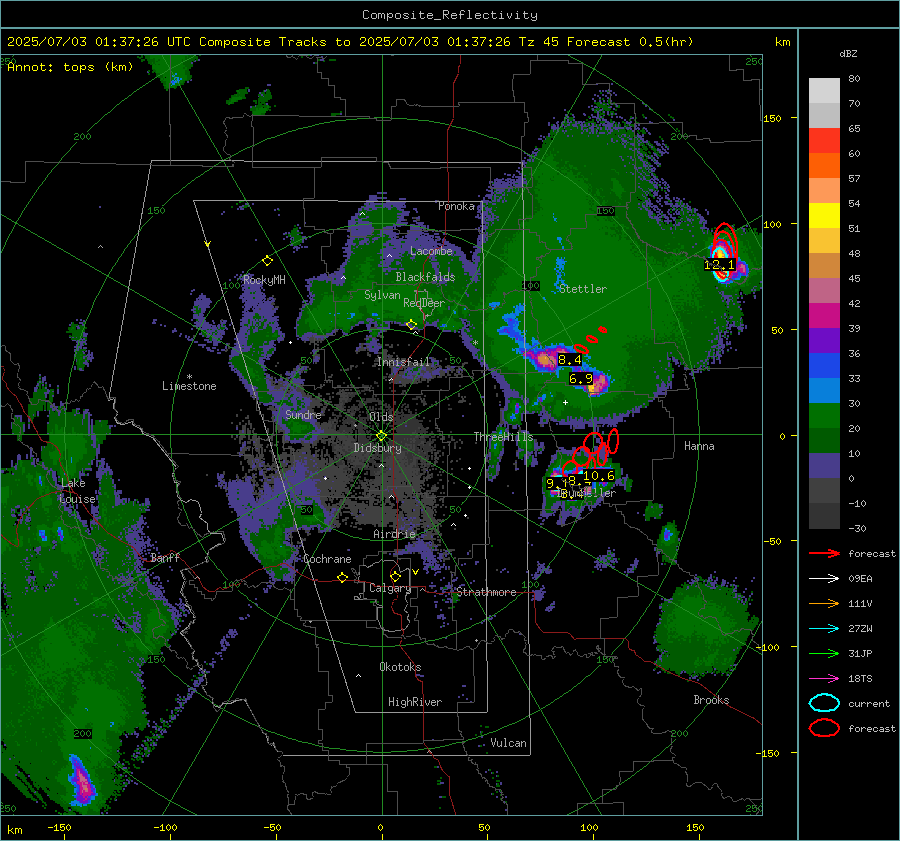Click the red 'forecast' ellipse legend symbol
The height and width of the screenshot is (841, 900).
point(824,728)
